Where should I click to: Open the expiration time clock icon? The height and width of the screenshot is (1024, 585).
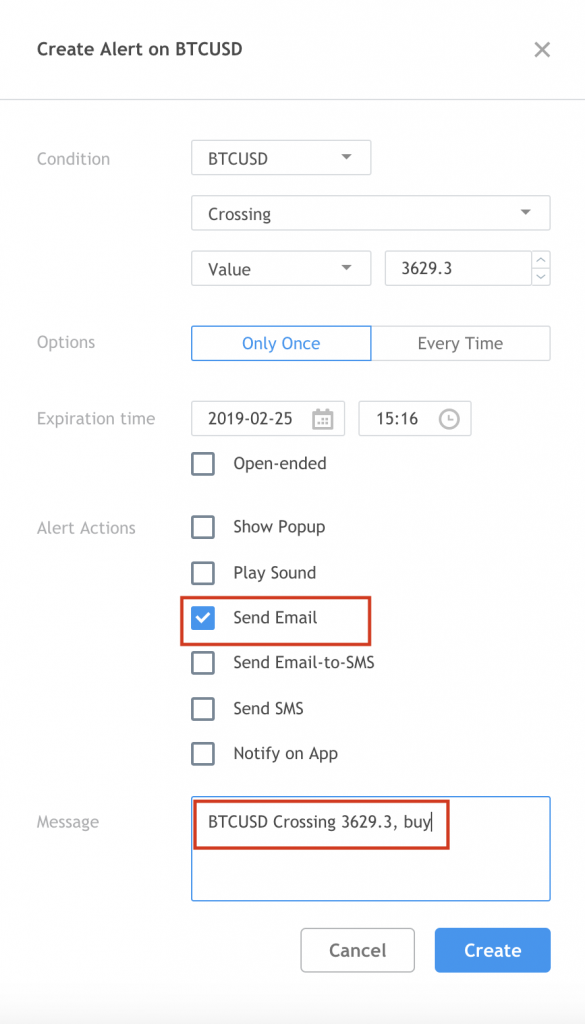[449, 419]
